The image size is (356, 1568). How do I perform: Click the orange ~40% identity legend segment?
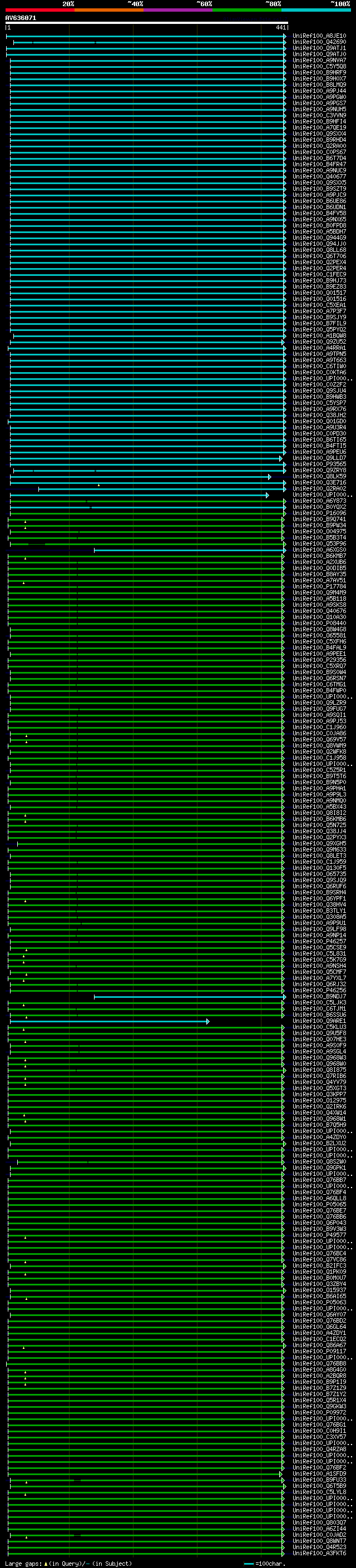pos(109,10)
